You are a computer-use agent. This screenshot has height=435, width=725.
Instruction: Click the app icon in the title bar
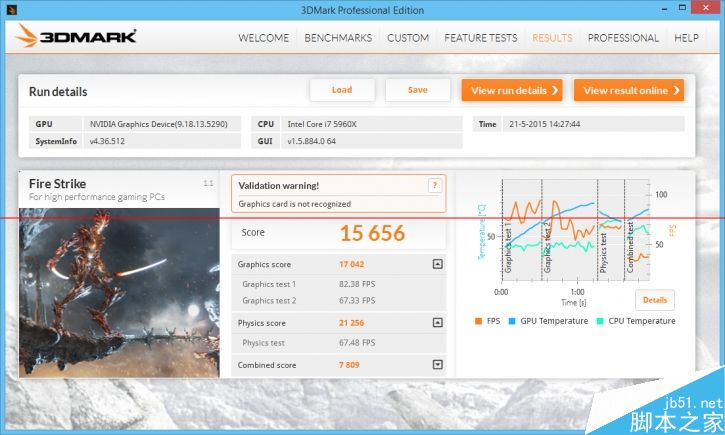tap(11, 10)
